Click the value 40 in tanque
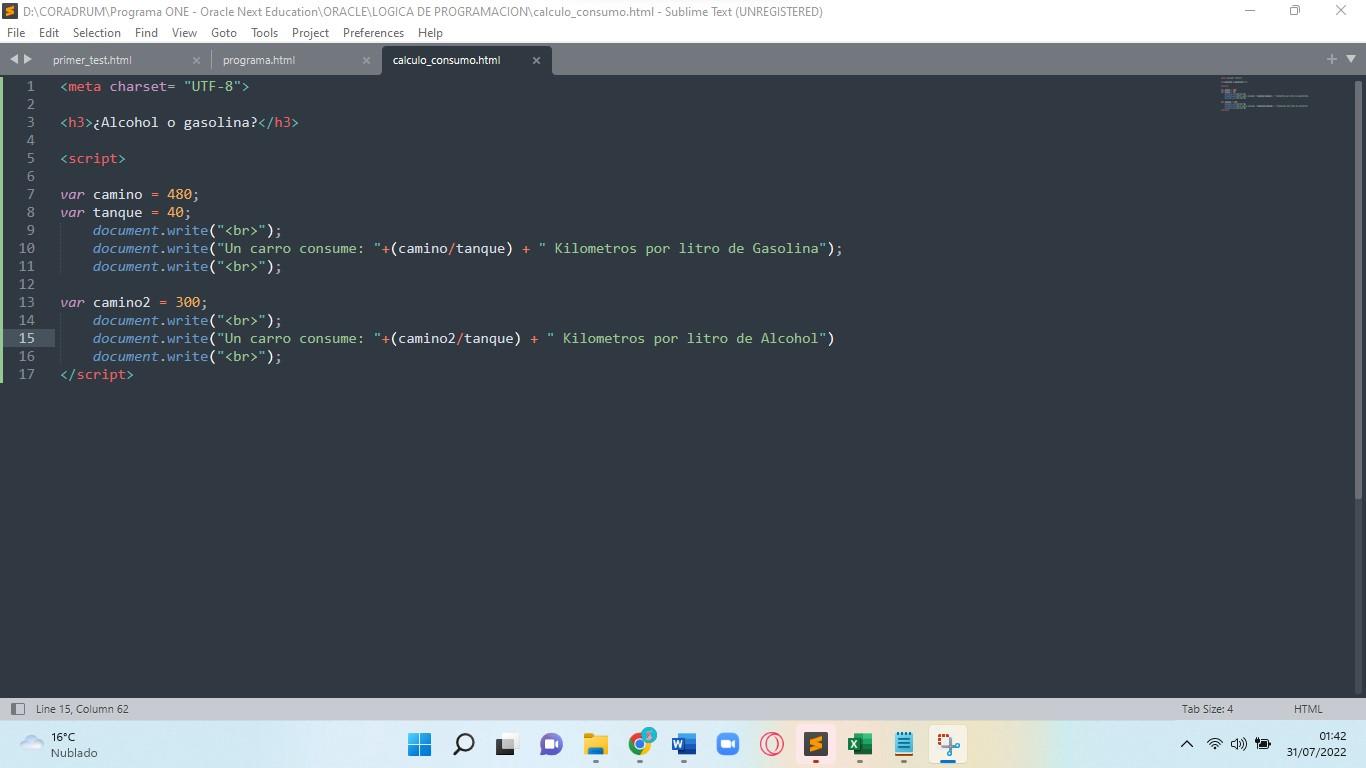This screenshot has width=1366, height=768. 175,212
